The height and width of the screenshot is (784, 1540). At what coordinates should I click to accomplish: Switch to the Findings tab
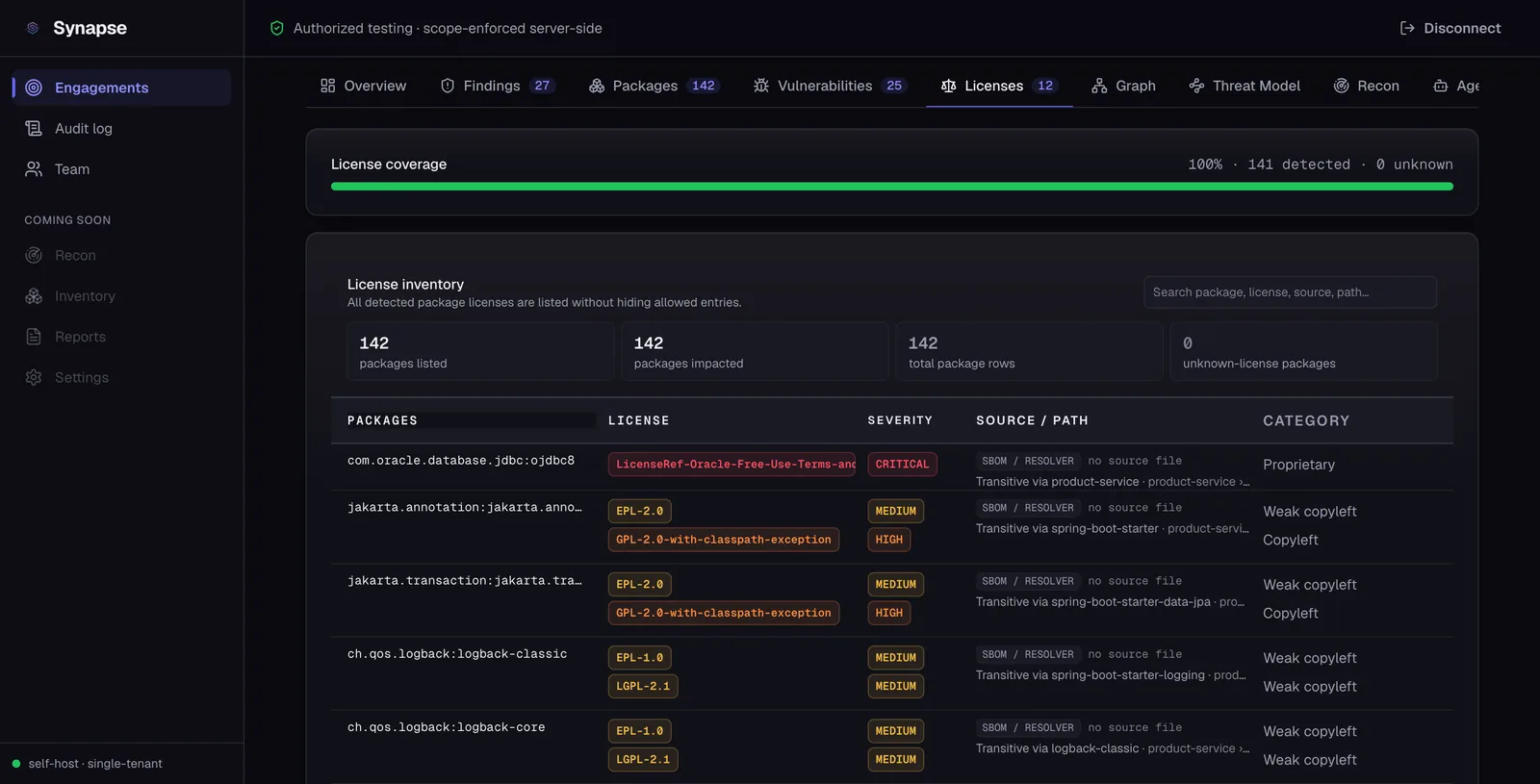[x=498, y=86]
